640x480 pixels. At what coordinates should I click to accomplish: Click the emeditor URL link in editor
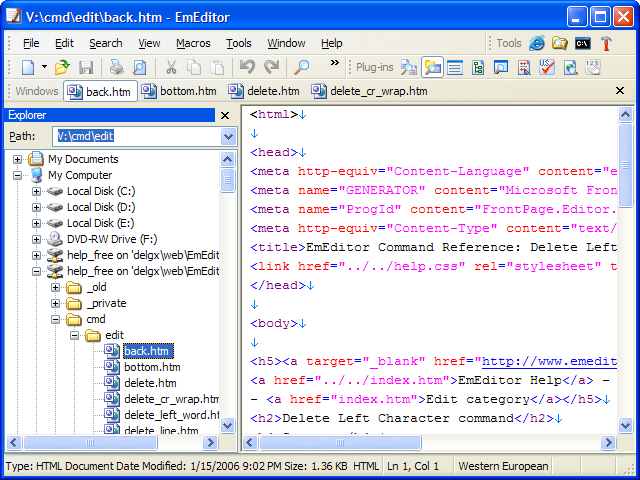pos(549,361)
